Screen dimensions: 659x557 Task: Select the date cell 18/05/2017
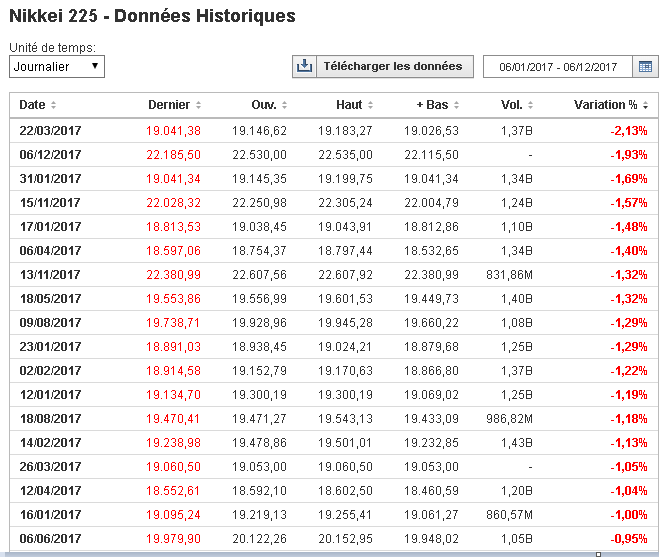coord(50,298)
